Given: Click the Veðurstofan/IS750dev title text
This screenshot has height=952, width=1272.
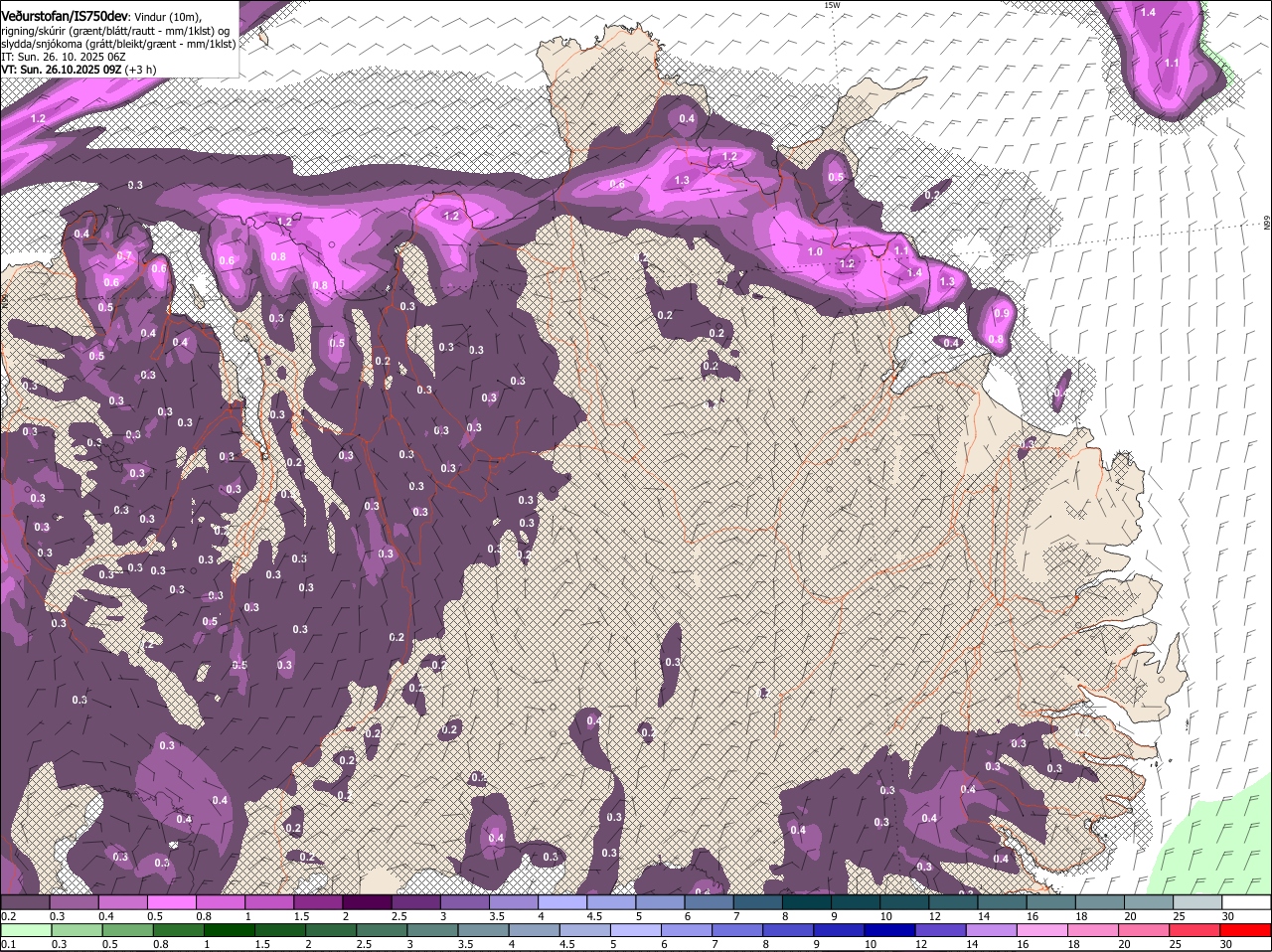Looking at the screenshot, I should click(65, 17).
